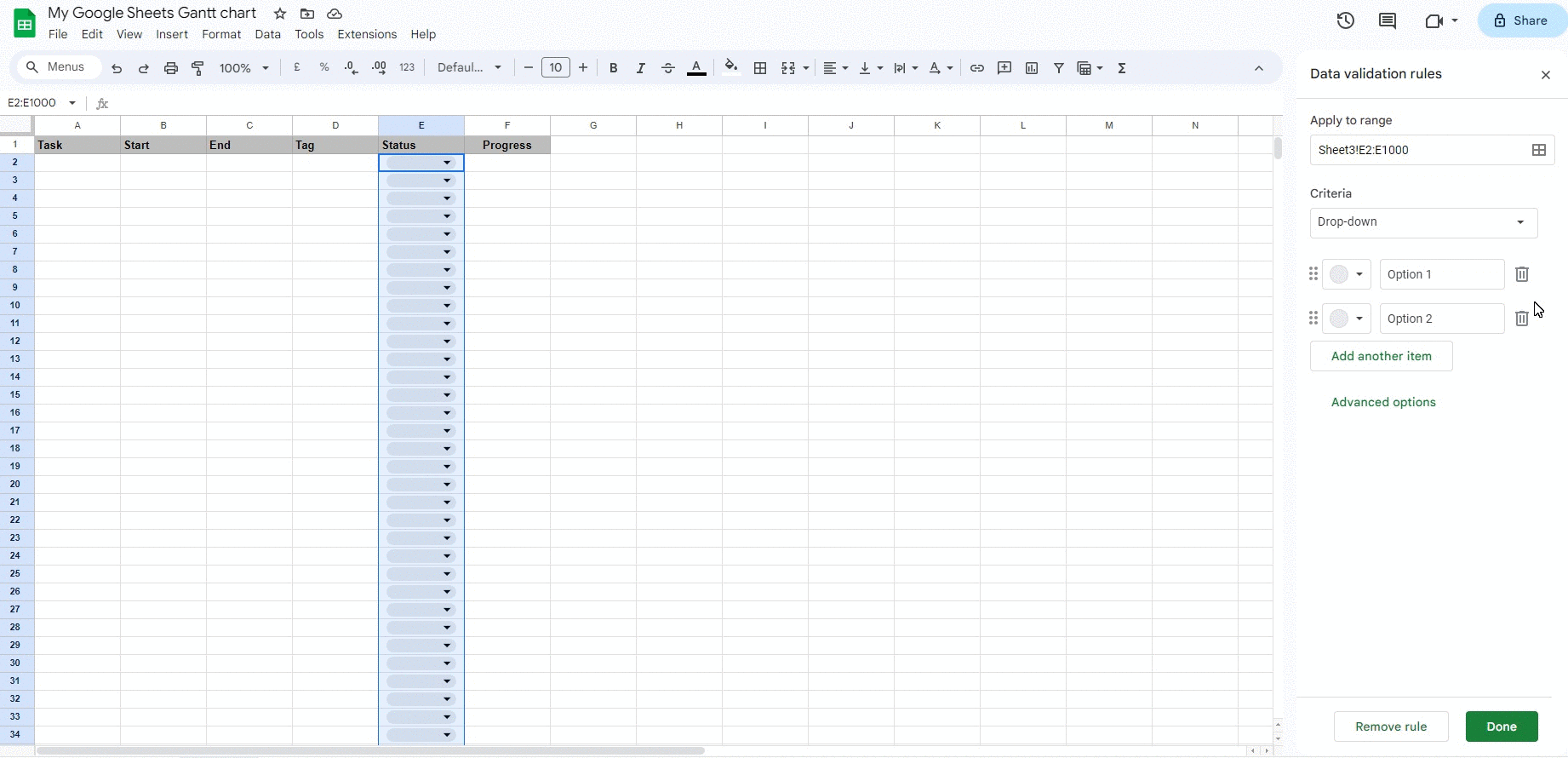Viewport: 1568px width, 758px height.
Task: Delete the Option 2 item
Action: (1522, 319)
